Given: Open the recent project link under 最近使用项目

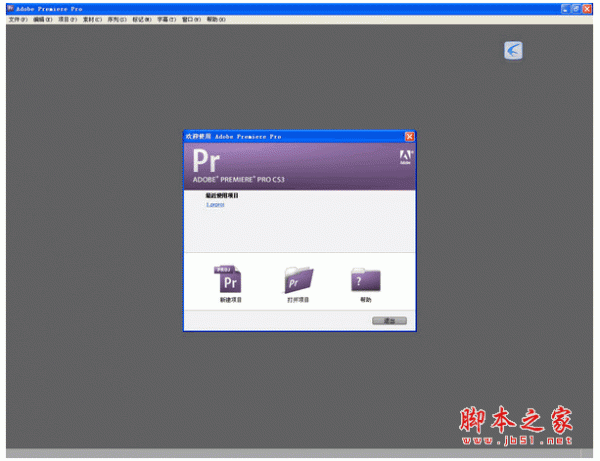Looking at the screenshot, I should click(x=215, y=205).
